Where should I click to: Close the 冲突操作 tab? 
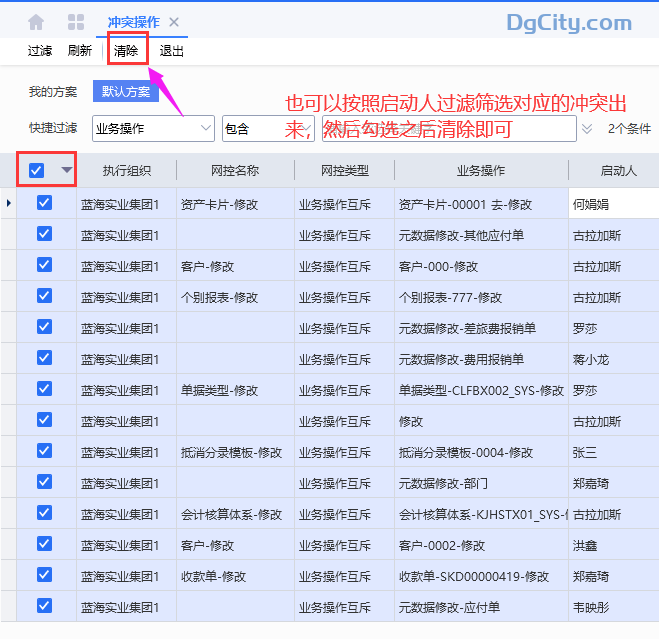coord(174,22)
